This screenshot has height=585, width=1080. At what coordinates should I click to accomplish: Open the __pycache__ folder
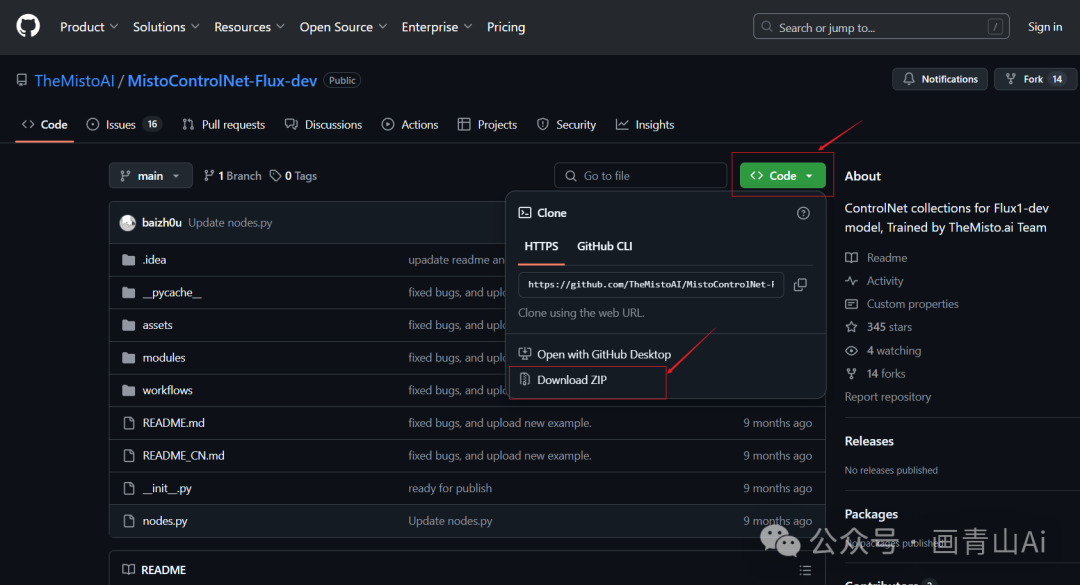[x=172, y=292]
